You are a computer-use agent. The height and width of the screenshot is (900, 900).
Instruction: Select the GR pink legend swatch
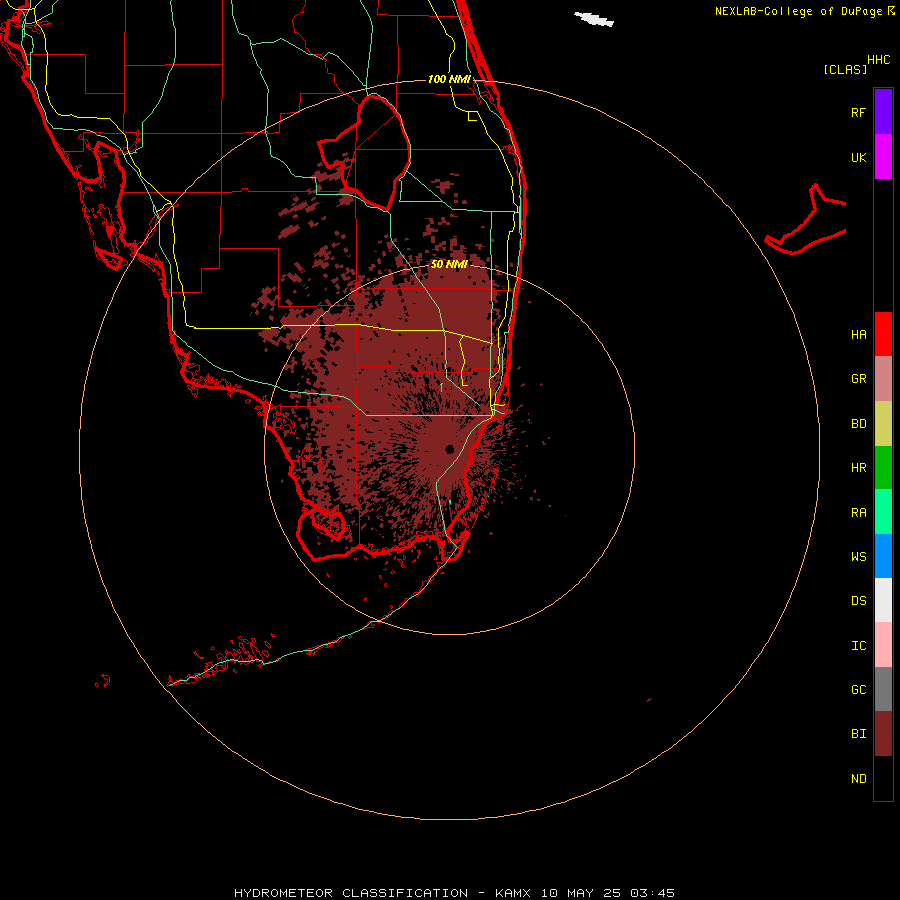point(883,378)
